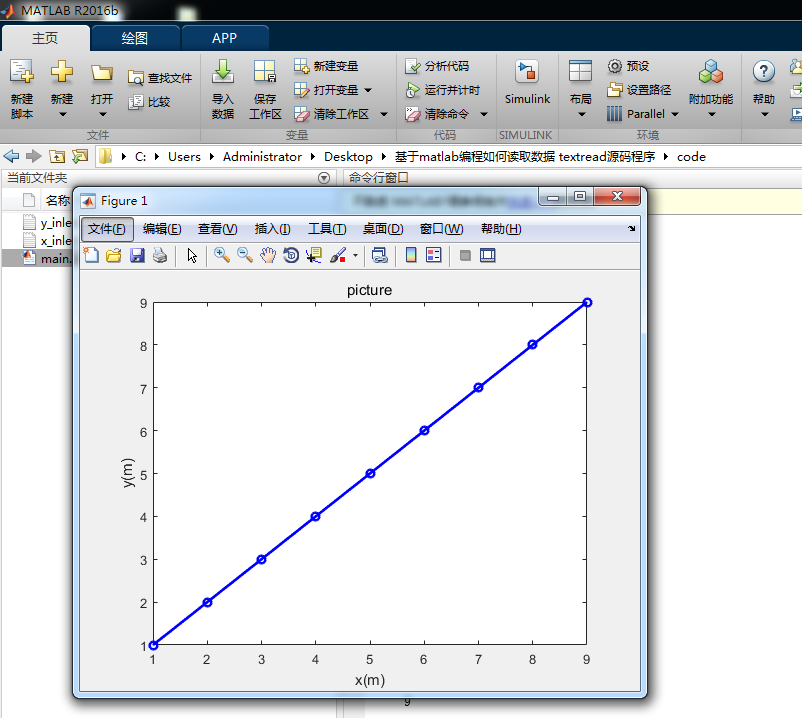Click the Link Plot icon
Viewport: 802px width, 718px height.
coord(380,255)
